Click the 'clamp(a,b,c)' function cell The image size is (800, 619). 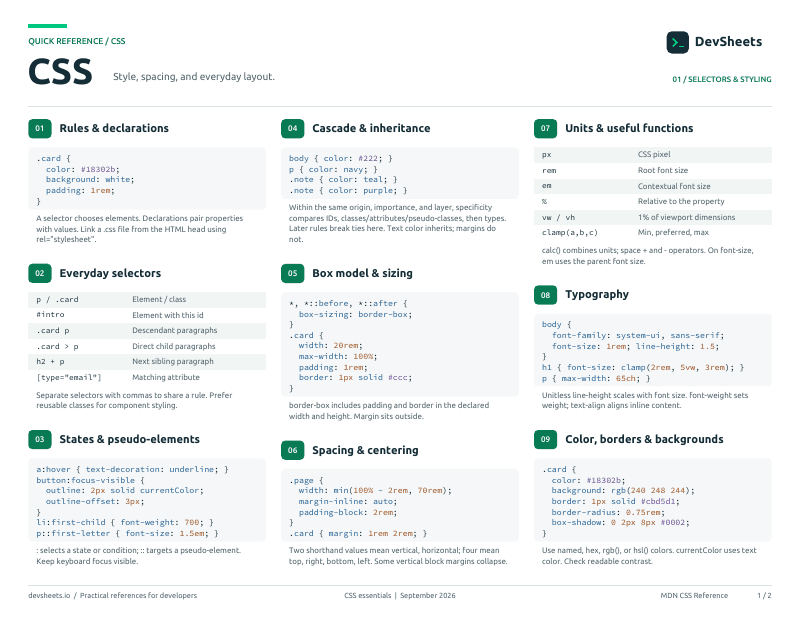pyautogui.click(x=569, y=233)
